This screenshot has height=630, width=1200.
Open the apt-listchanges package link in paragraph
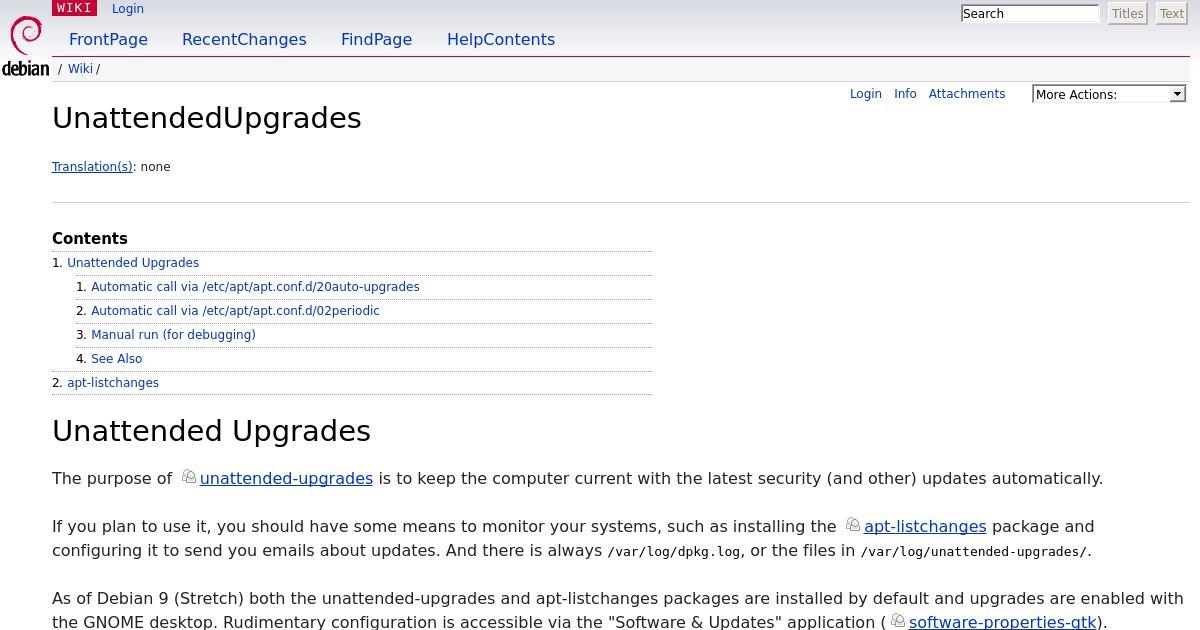925,526
